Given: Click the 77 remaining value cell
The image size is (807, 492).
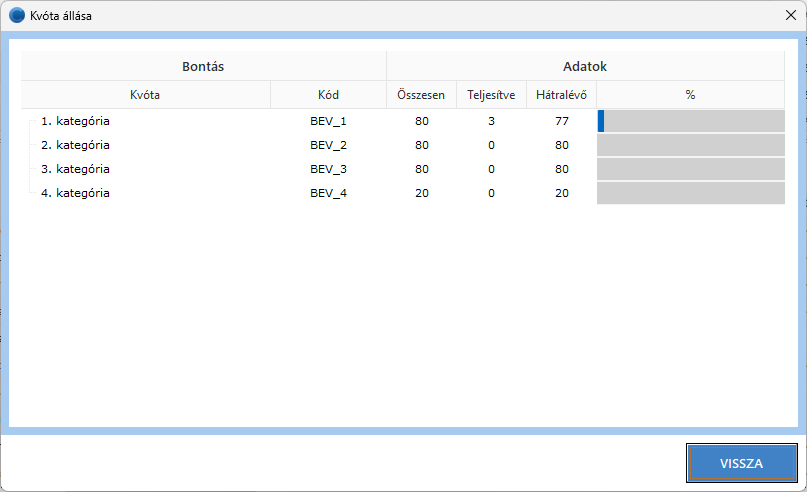Looking at the screenshot, I should (561, 121).
